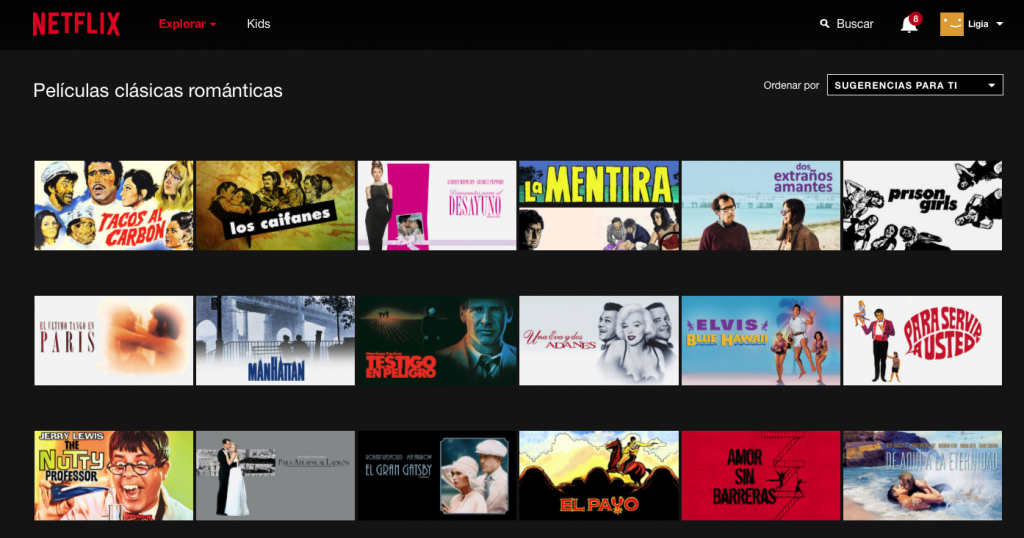
Task: Select El Payo movie poster
Action: click(x=599, y=475)
